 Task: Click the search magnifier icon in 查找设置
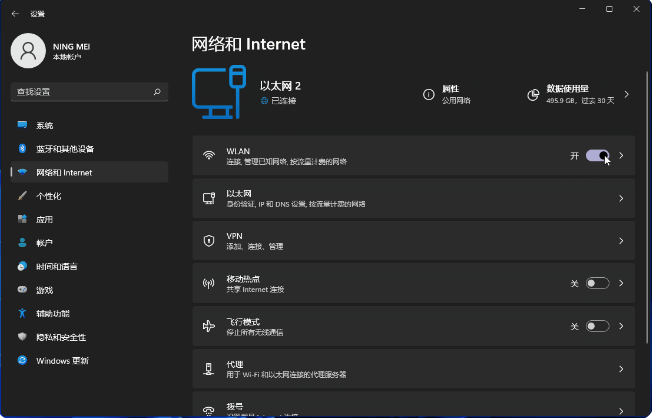pyautogui.click(x=157, y=91)
